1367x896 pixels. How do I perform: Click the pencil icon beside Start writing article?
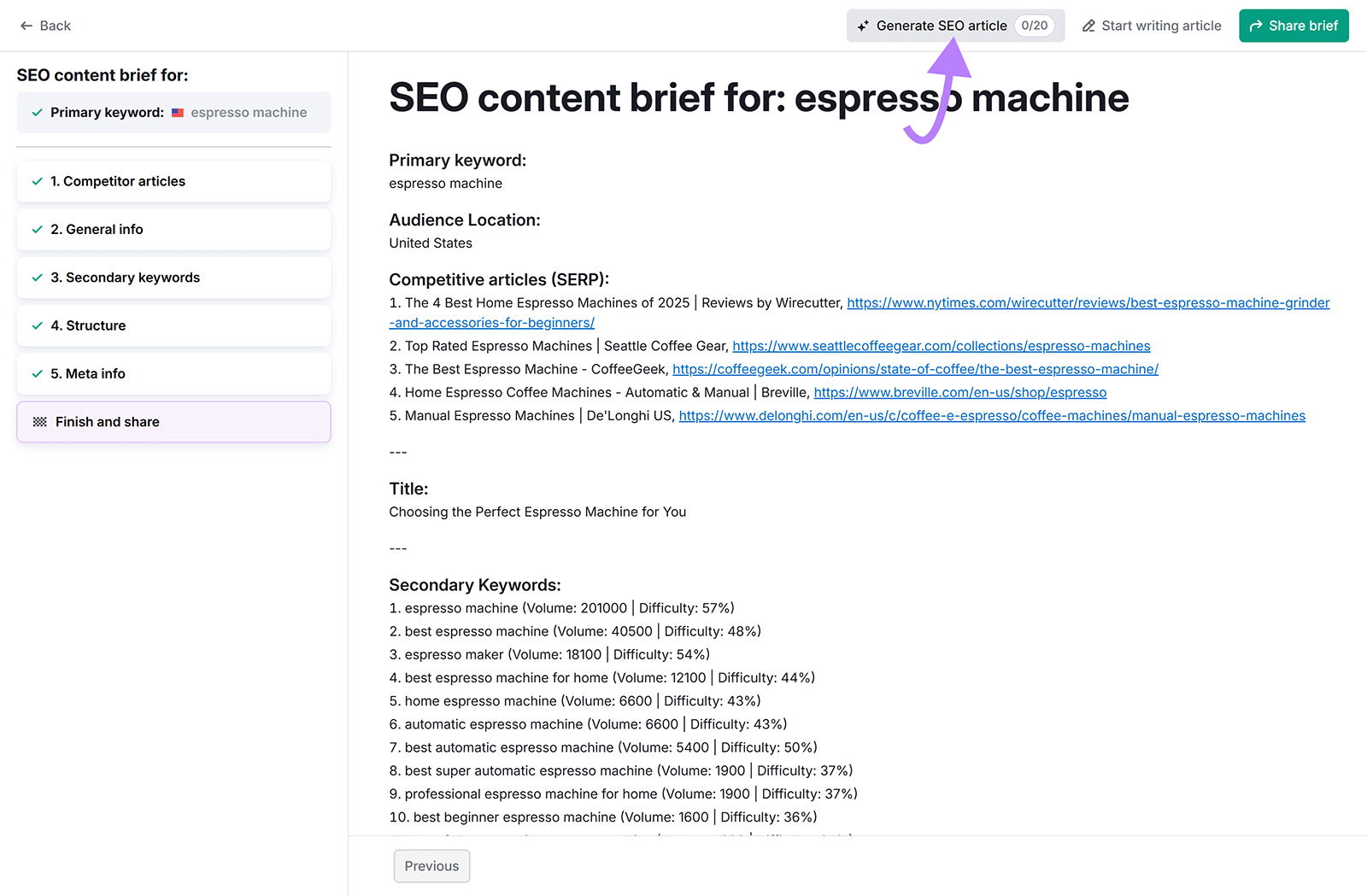1088,26
